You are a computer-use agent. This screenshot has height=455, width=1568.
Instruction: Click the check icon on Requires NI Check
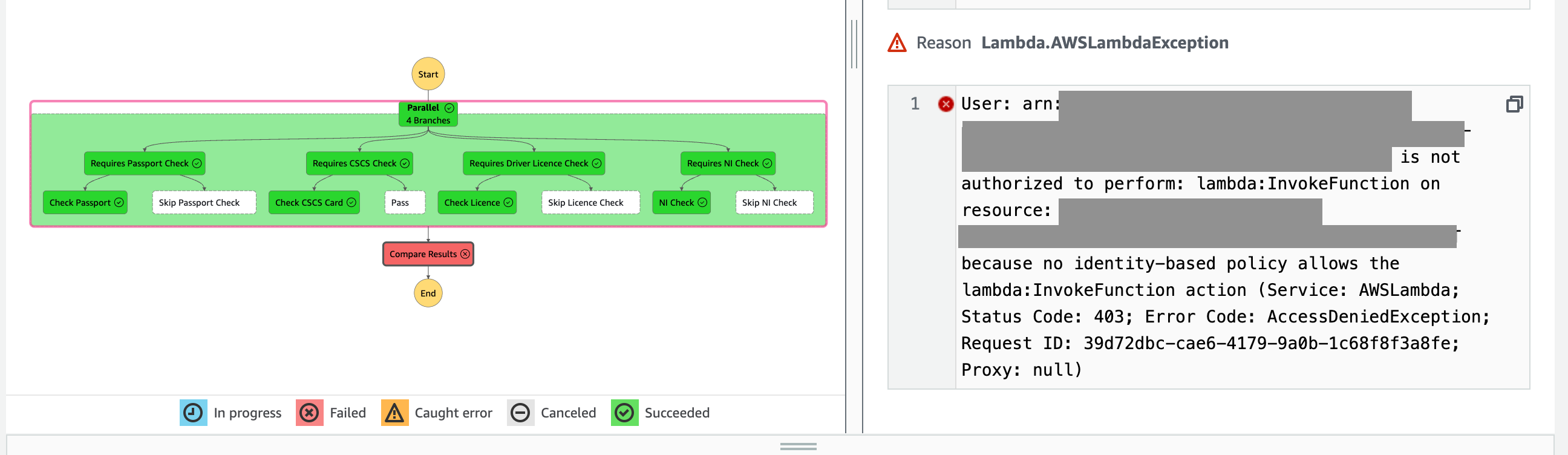pos(768,163)
